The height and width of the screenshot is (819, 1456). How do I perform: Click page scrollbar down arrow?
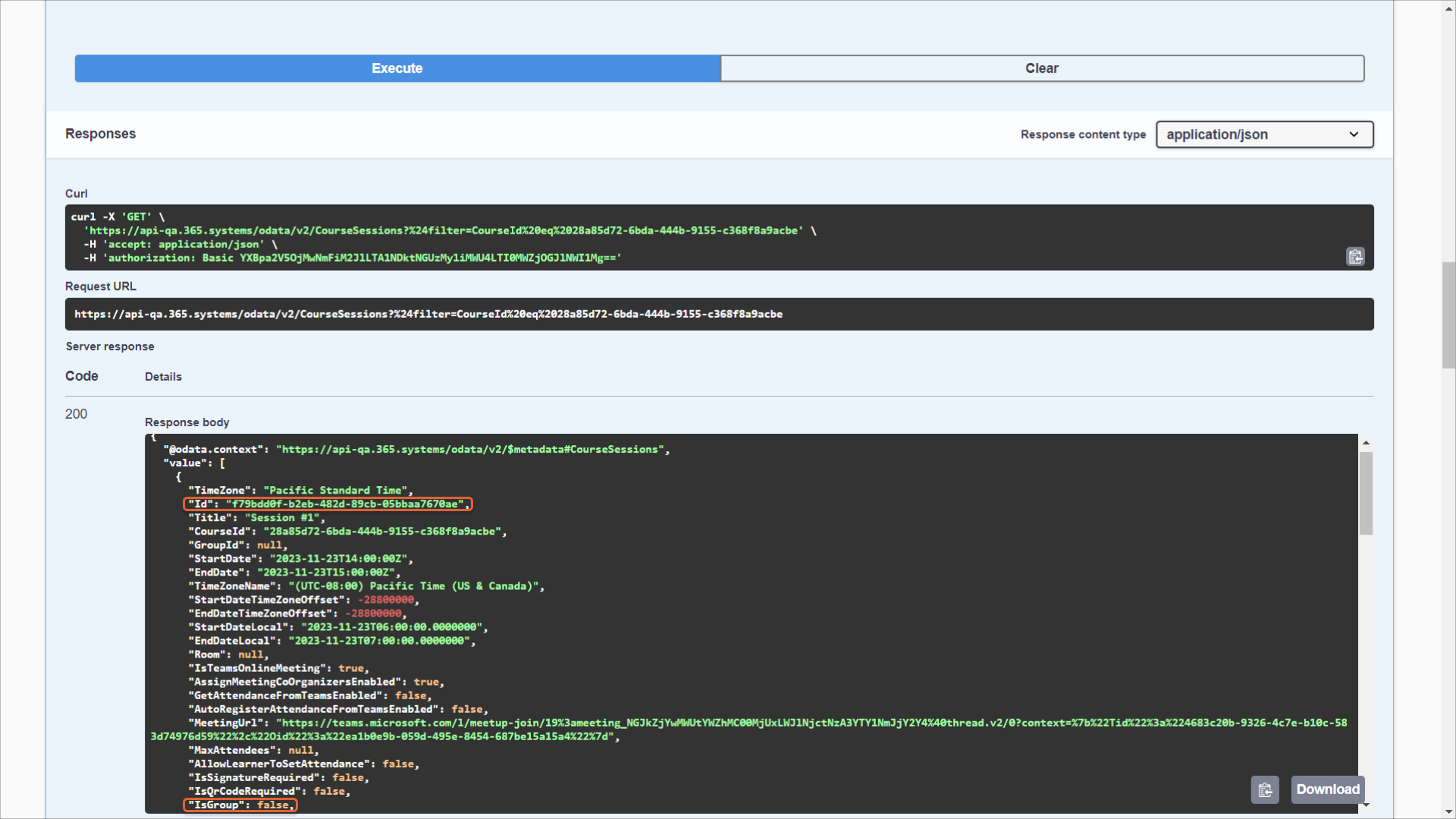(x=1448, y=811)
